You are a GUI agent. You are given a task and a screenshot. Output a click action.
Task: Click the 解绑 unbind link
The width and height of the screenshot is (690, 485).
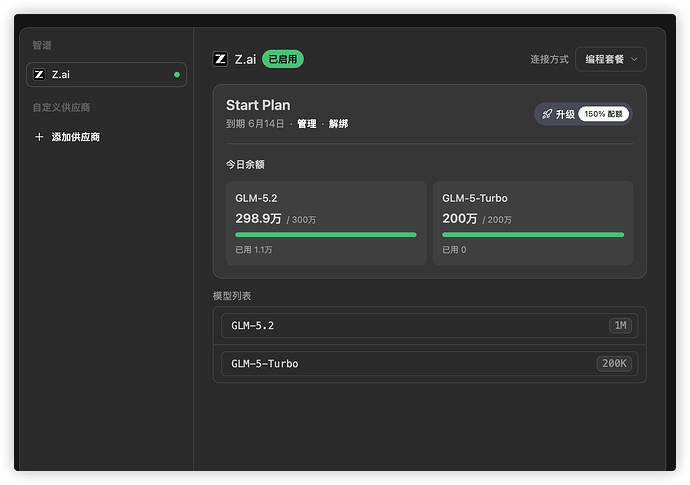[338, 124]
